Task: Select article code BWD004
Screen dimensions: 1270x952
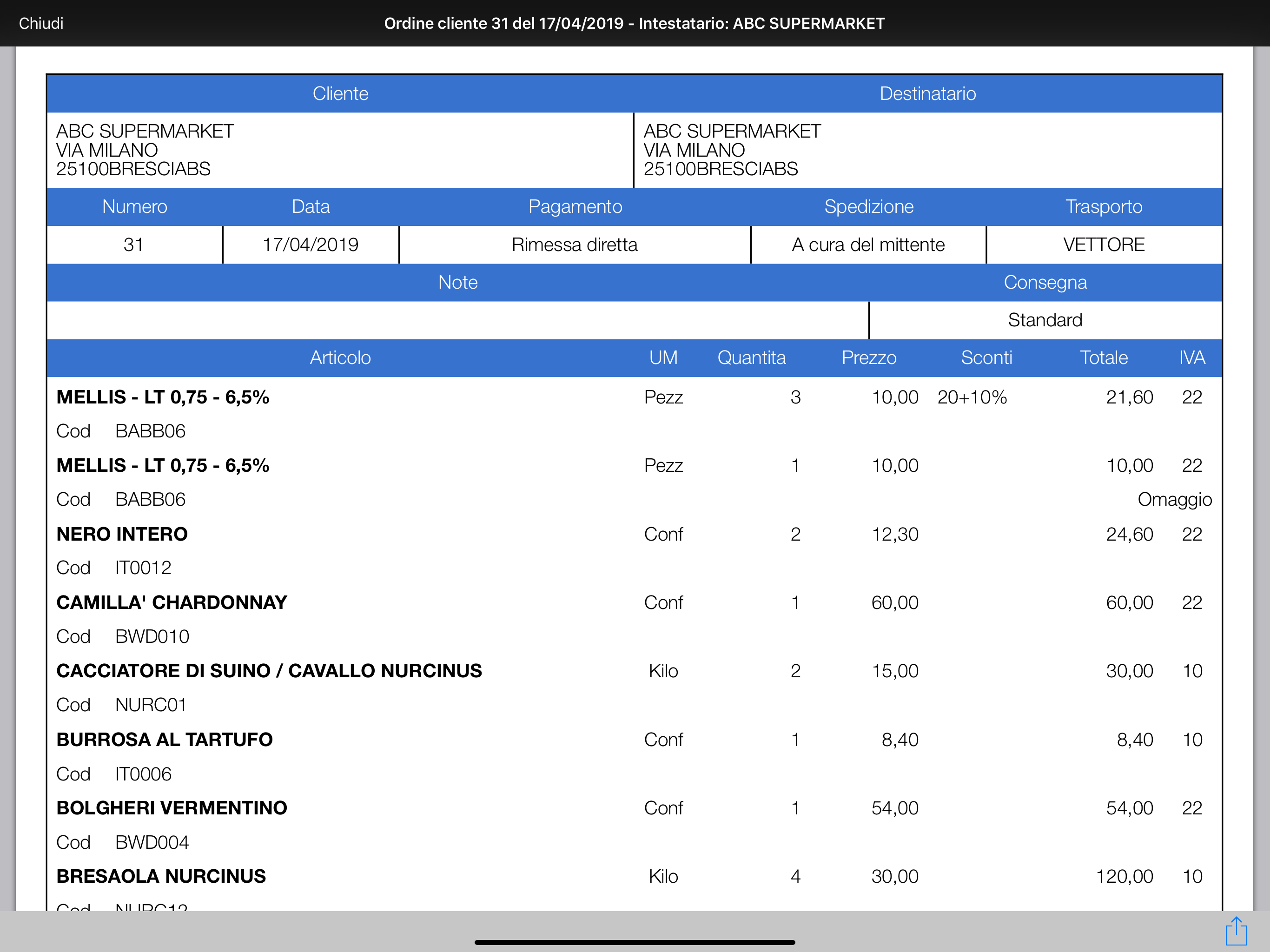Action: tap(152, 843)
